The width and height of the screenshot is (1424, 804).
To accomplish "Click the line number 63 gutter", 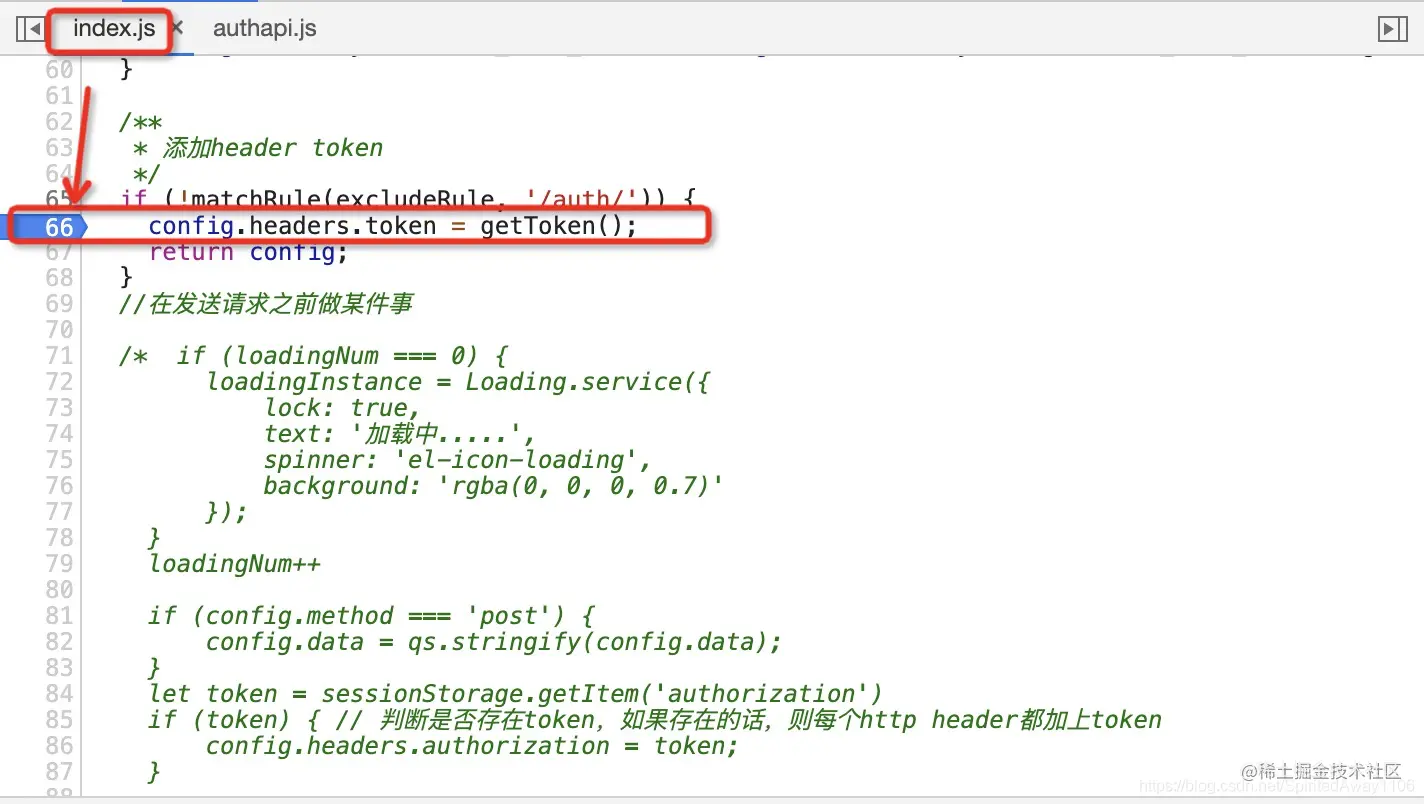I will [60, 147].
